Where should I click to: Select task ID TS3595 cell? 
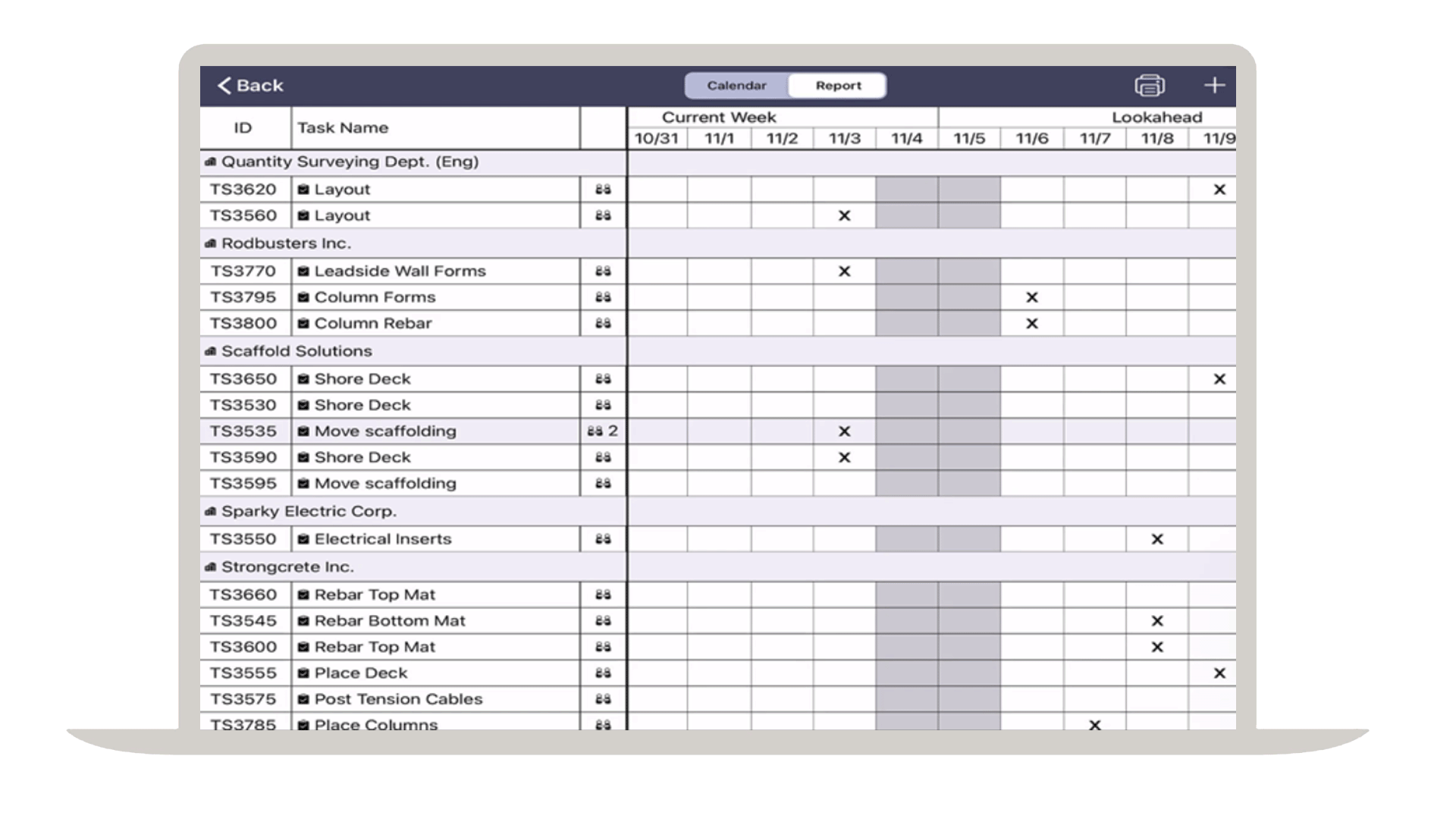(x=243, y=484)
